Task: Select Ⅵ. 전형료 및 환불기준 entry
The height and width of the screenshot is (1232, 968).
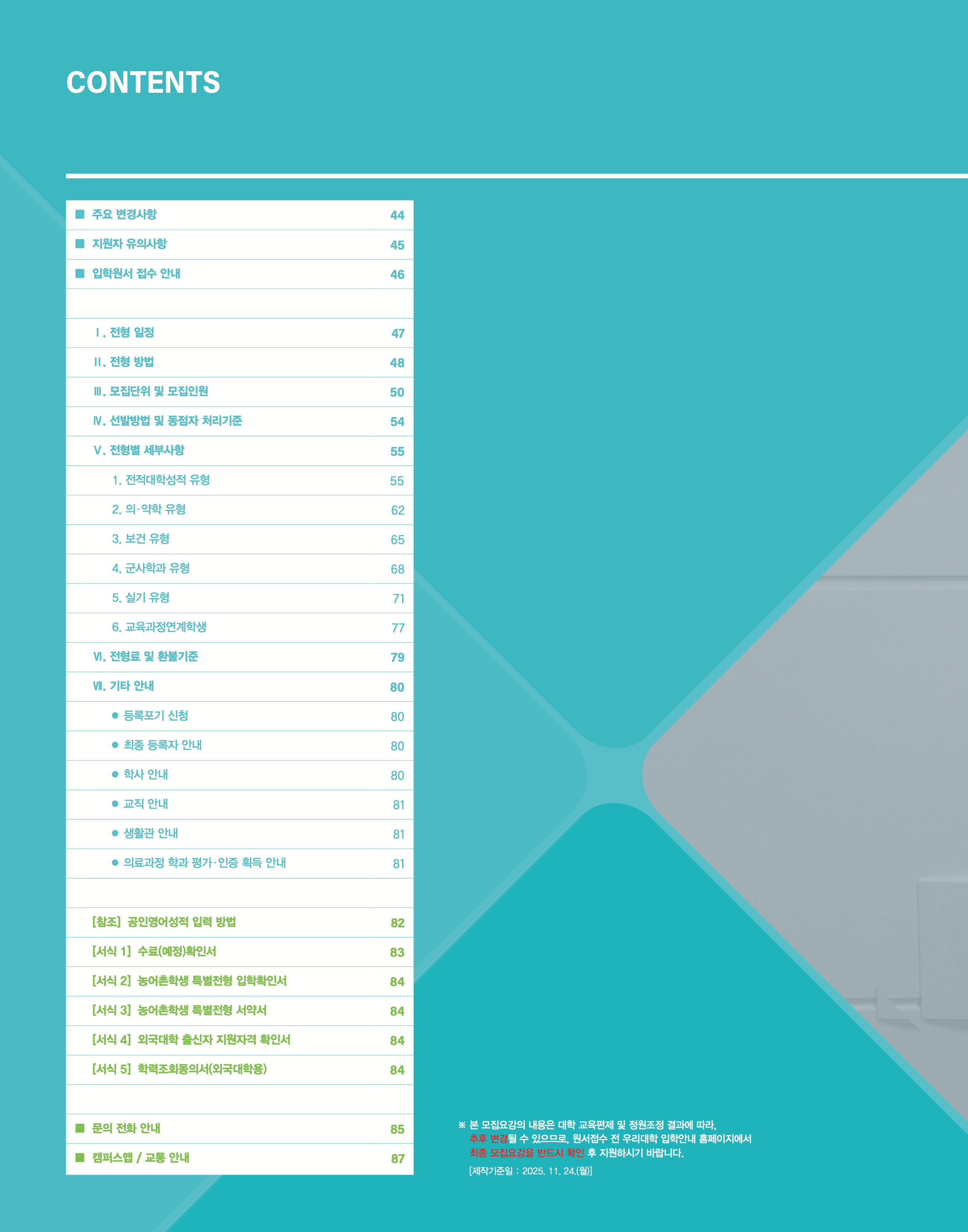Action: pyautogui.click(x=239, y=657)
